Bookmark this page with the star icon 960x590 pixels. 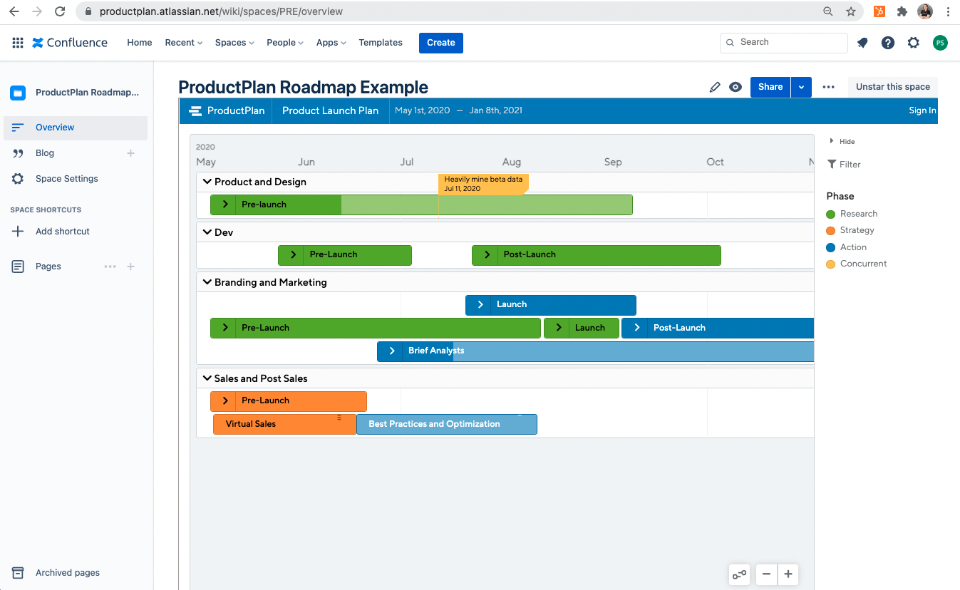coord(850,11)
